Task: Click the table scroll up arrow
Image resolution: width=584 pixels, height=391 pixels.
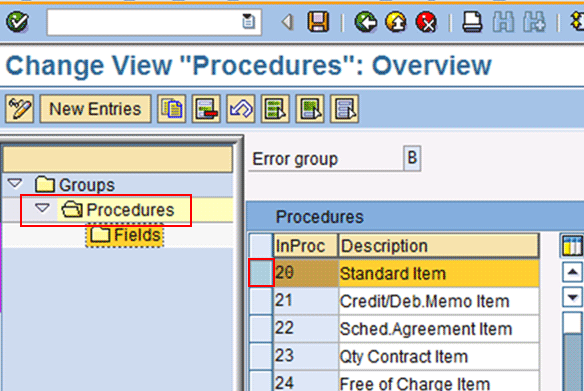Action: pyautogui.click(x=572, y=272)
